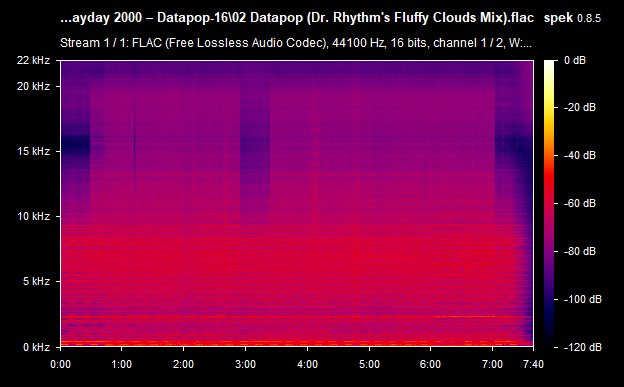
Task: Click the '4:00' time axis label
Action: (307, 364)
